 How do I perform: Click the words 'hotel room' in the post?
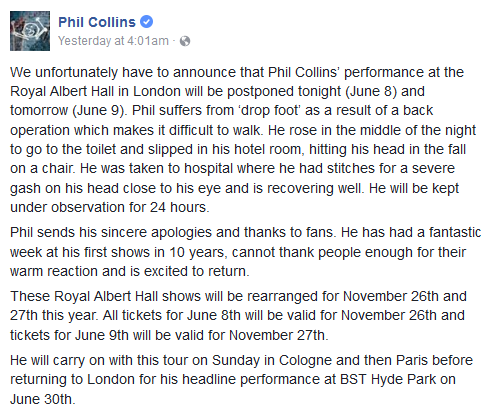click(267, 149)
